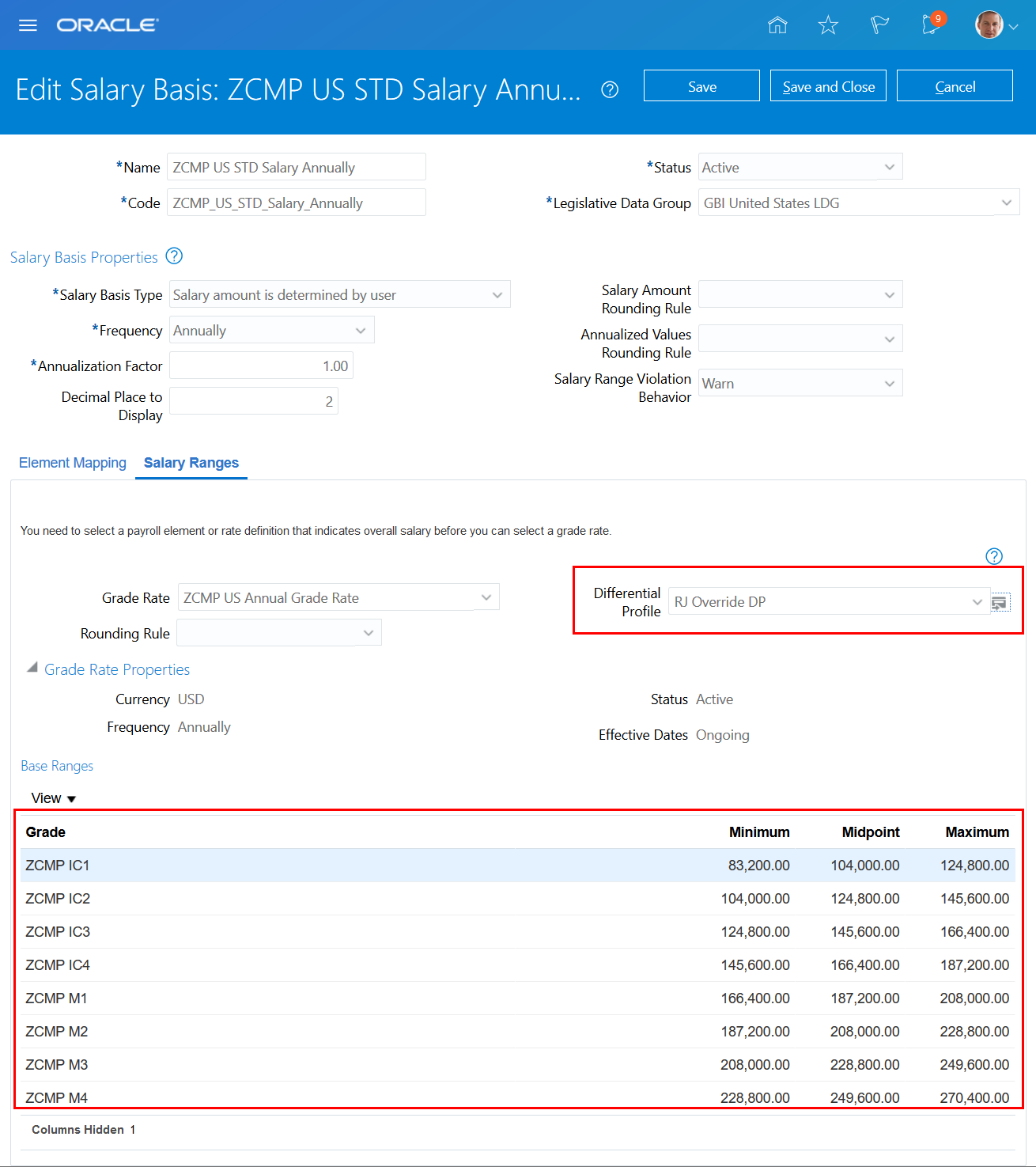Click the Columns Hidden 1 indicator
The width and height of the screenshot is (1036, 1167).
tap(84, 1130)
